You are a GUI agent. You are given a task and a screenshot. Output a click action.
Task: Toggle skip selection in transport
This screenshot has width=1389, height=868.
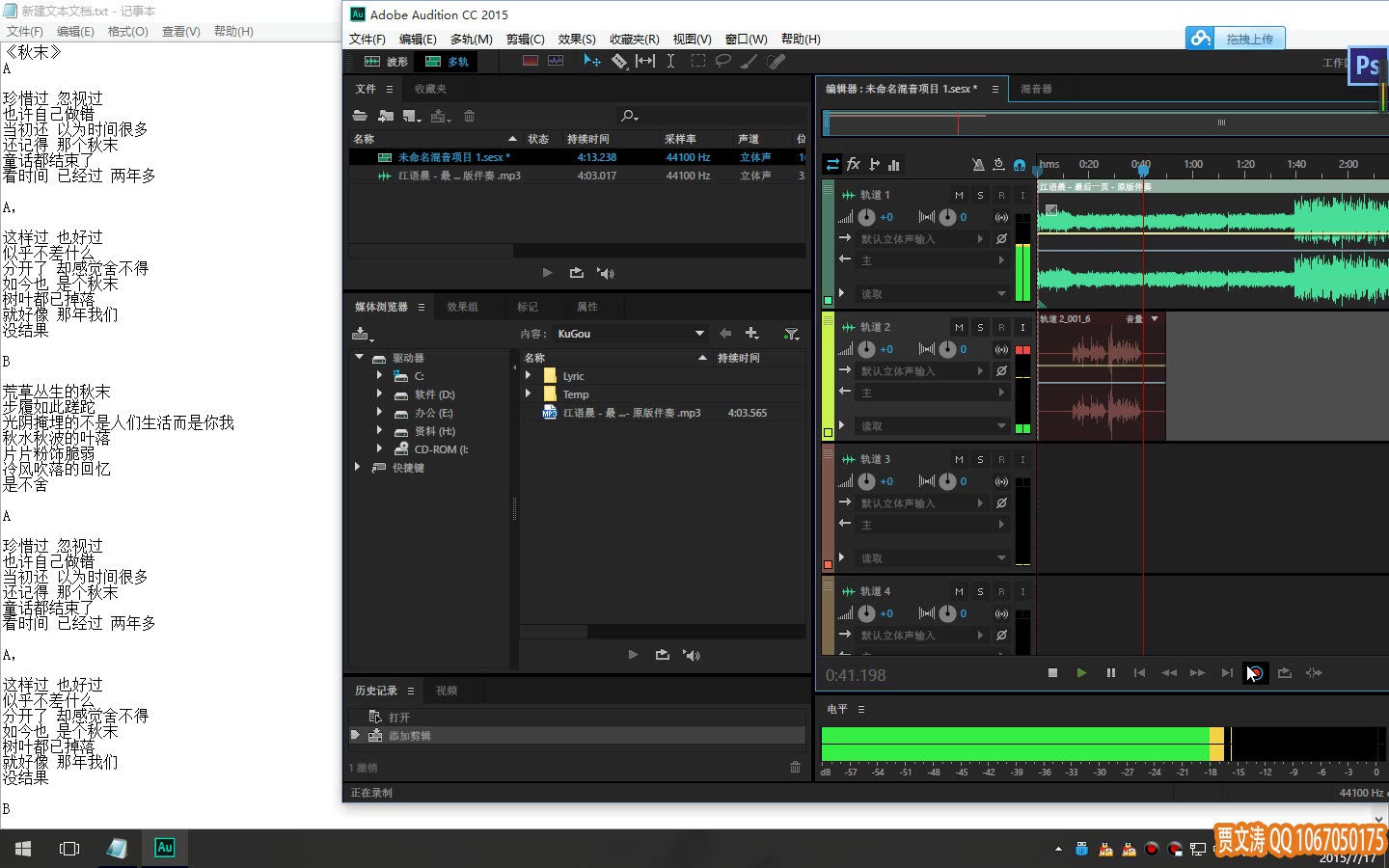coord(1314,673)
